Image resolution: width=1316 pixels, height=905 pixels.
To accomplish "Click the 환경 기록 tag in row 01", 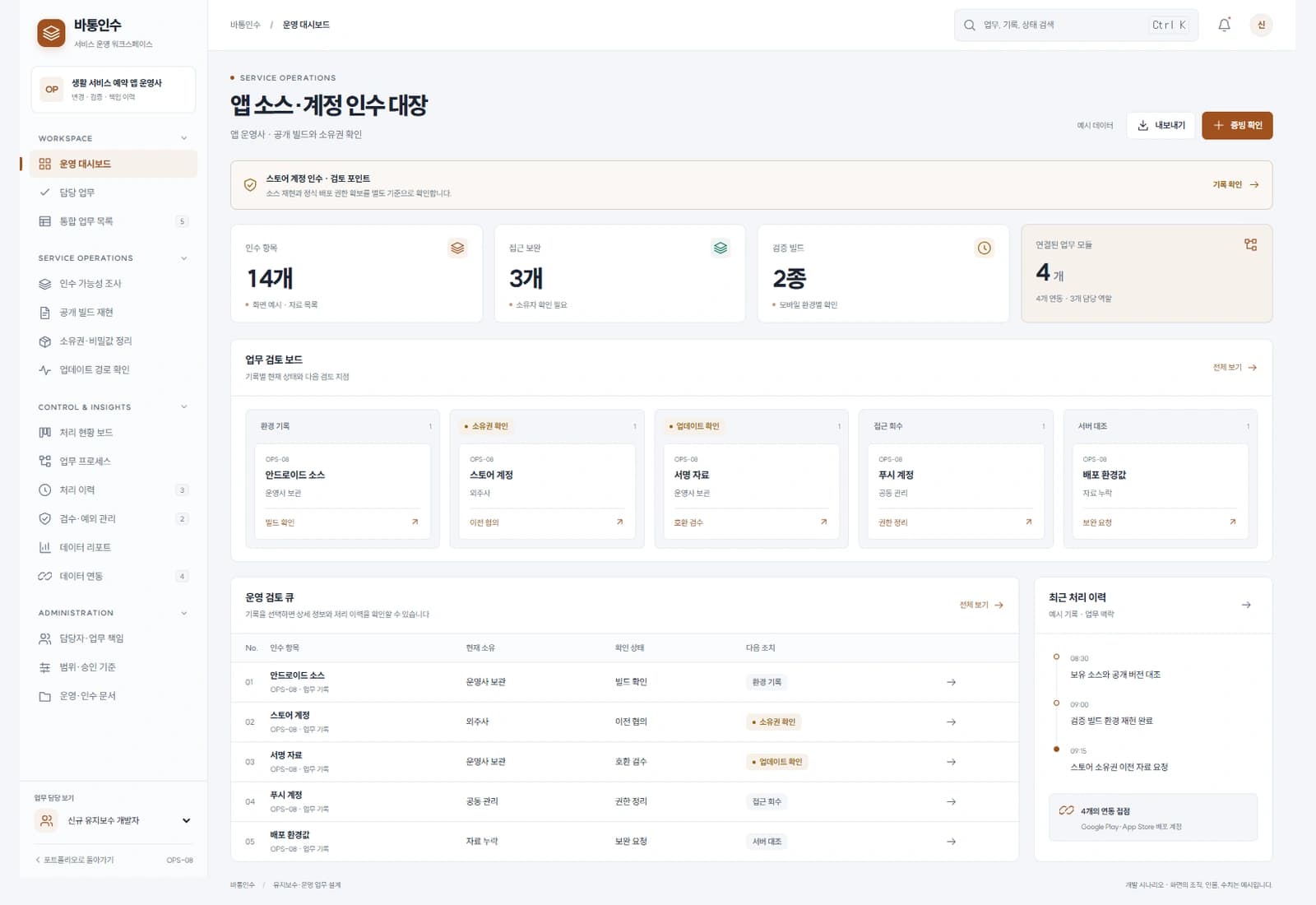I will [767, 682].
